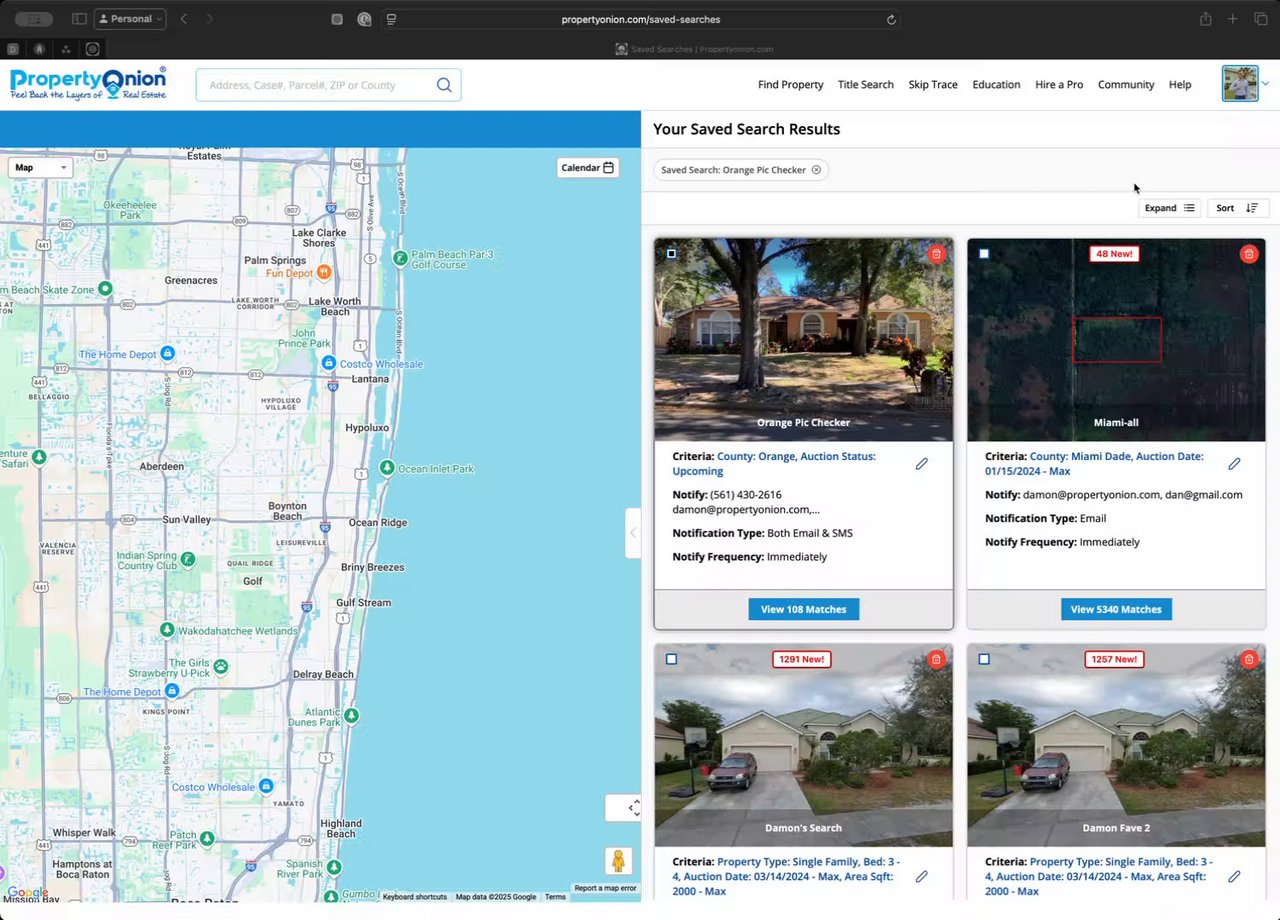
Task: Toggle the map fullscreen view icon
Action: 632,808
